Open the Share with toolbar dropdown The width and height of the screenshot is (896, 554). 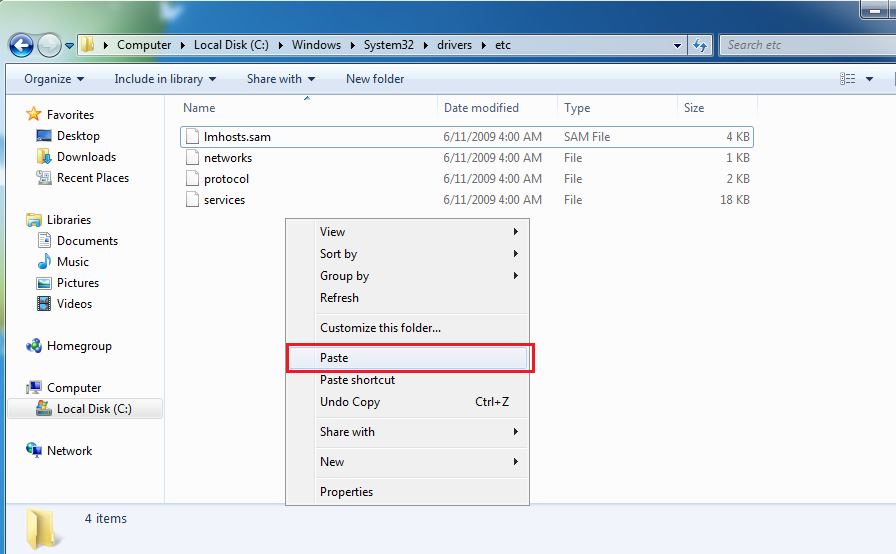[x=280, y=79]
